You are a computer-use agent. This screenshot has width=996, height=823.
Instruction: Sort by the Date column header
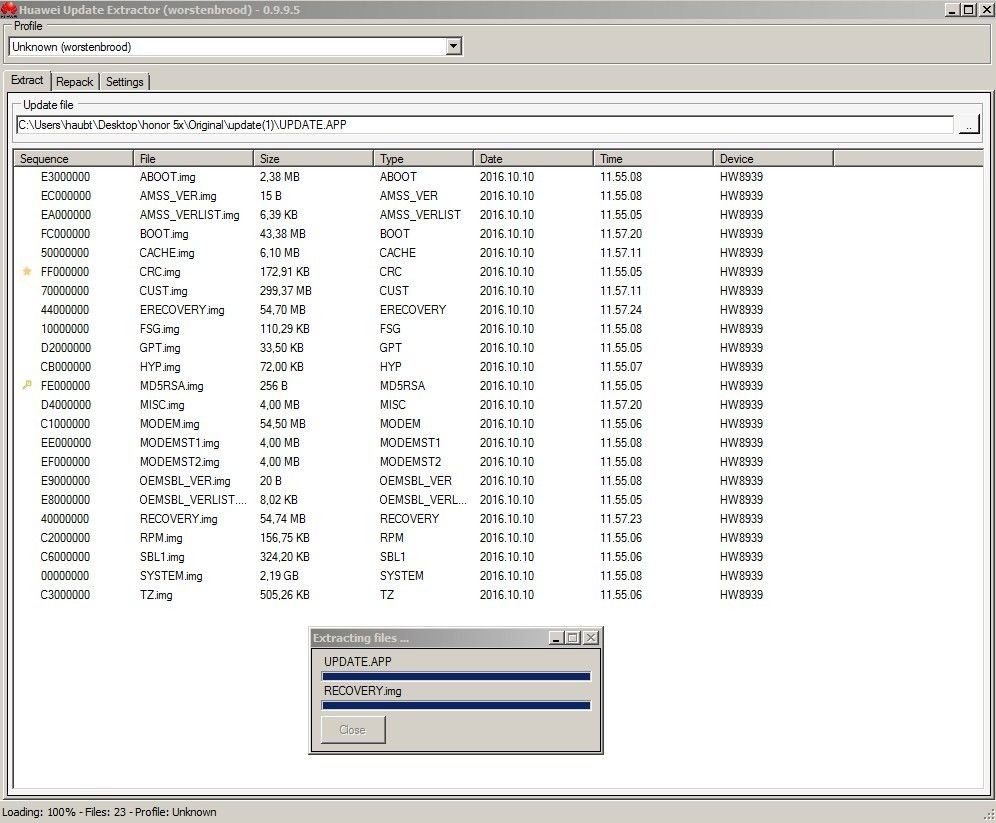[x=533, y=158]
